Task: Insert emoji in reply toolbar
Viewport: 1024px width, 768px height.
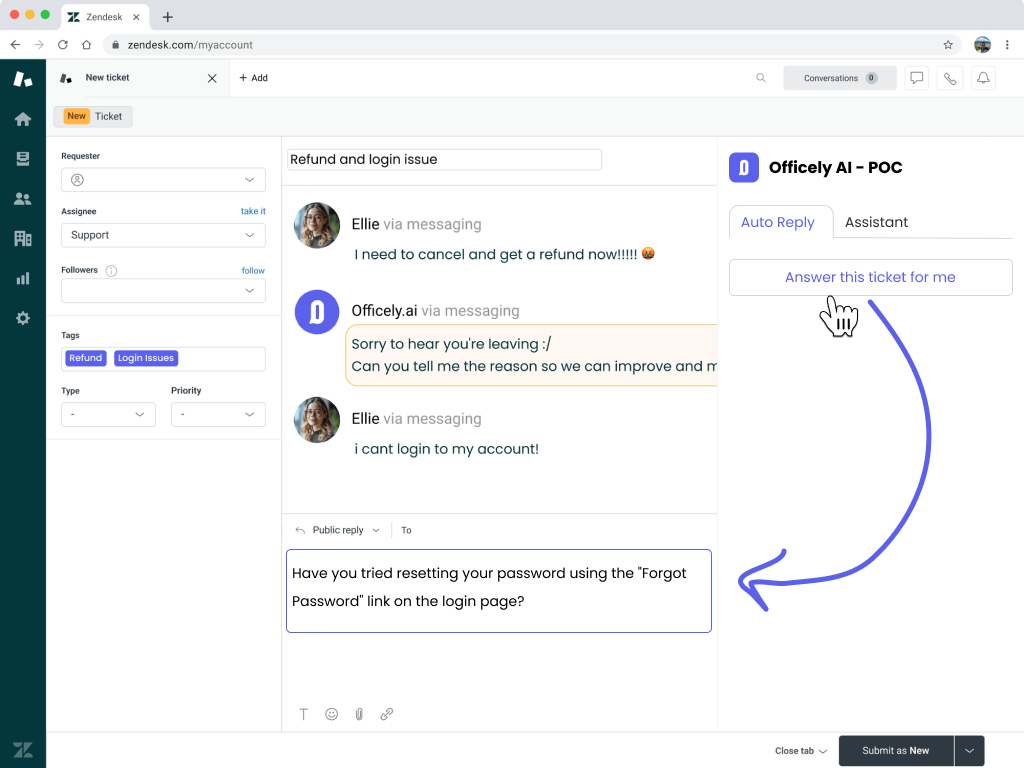Action: point(331,714)
